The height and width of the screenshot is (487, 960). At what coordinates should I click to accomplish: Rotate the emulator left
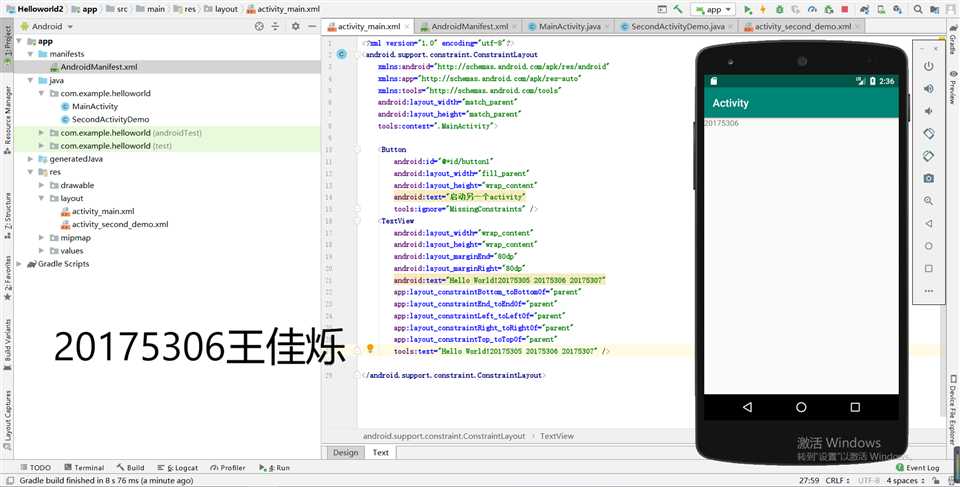(x=928, y=134)
